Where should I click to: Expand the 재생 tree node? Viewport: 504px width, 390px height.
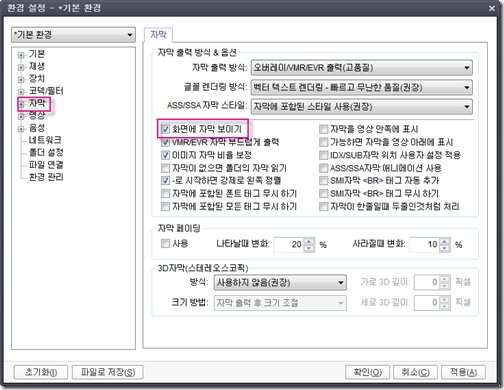(x=21, y=67)
